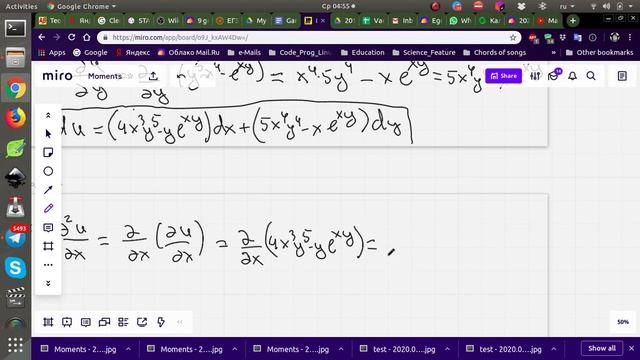640x360 pixels.
Task: Go to Chrome home page
Action: 87,37
